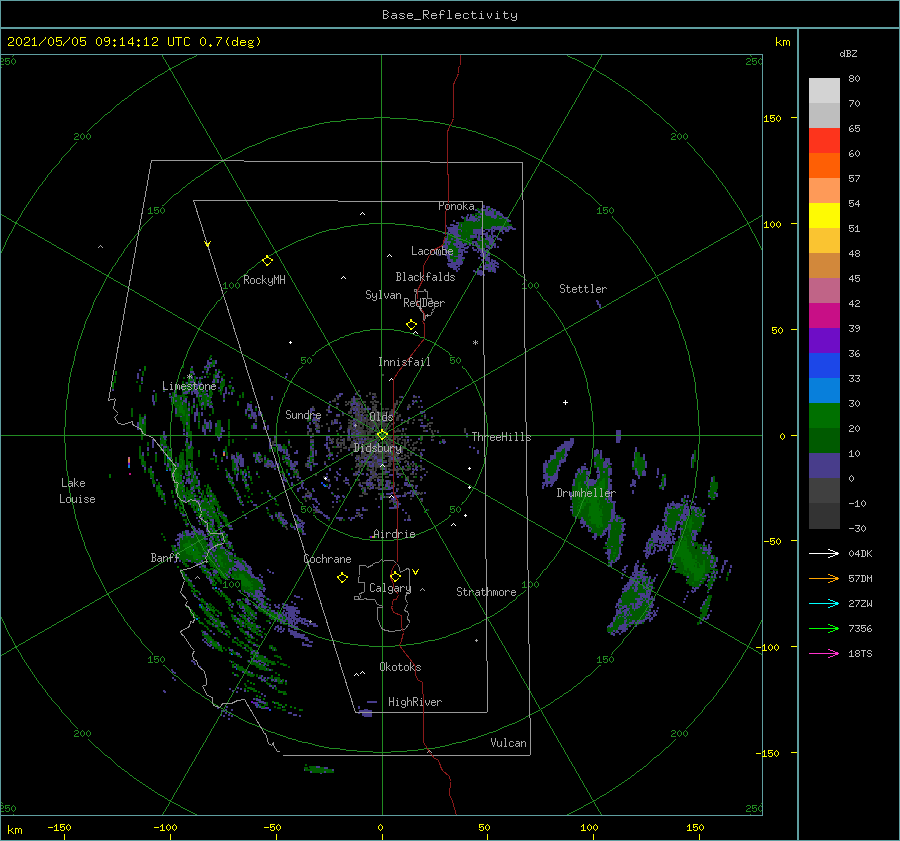Pick the light blue 30–33 dBZ swatch
The image size is (900, 841).
click(824, 391)
